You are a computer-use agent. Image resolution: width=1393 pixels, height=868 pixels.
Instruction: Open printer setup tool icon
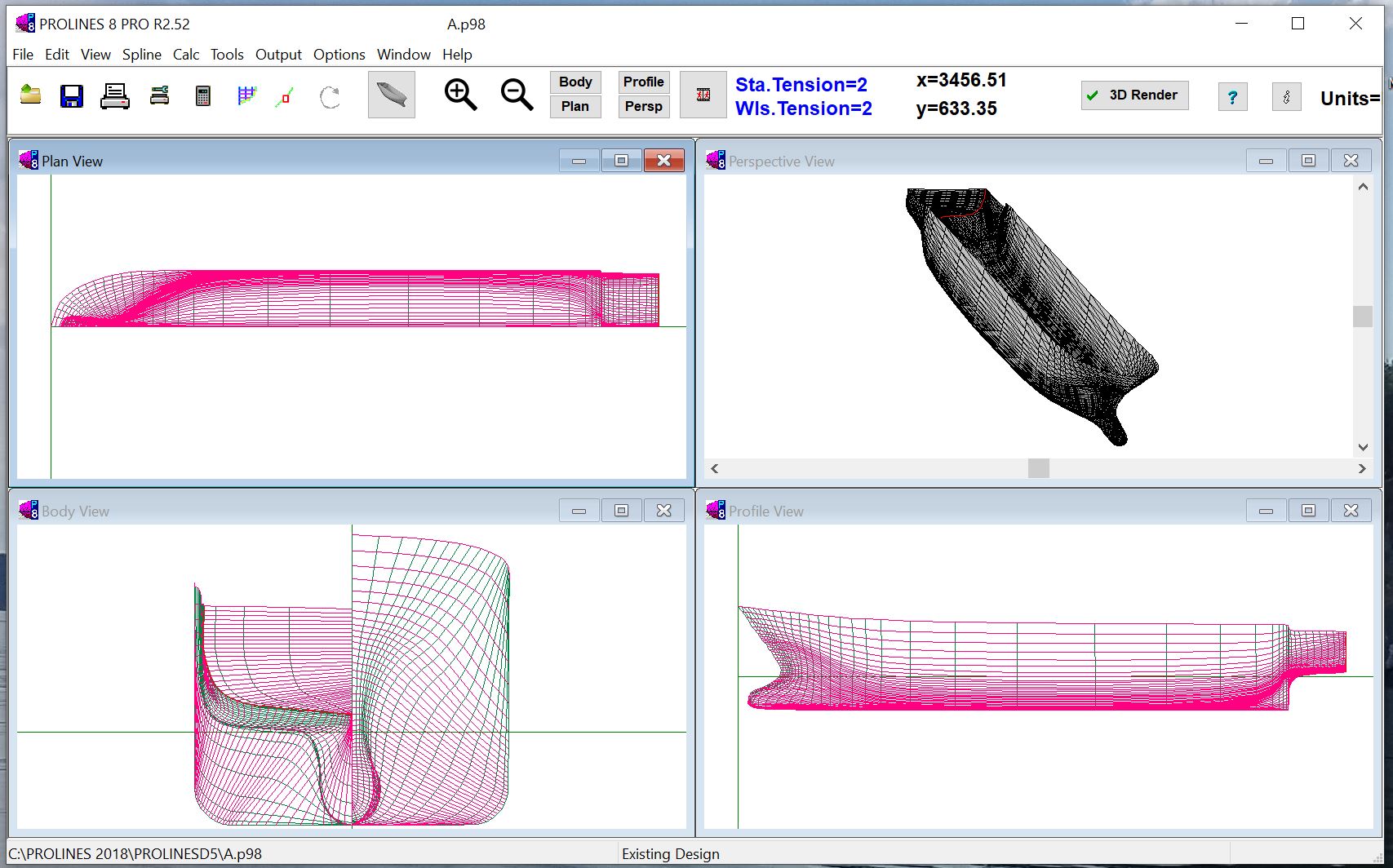coord(159,95)
